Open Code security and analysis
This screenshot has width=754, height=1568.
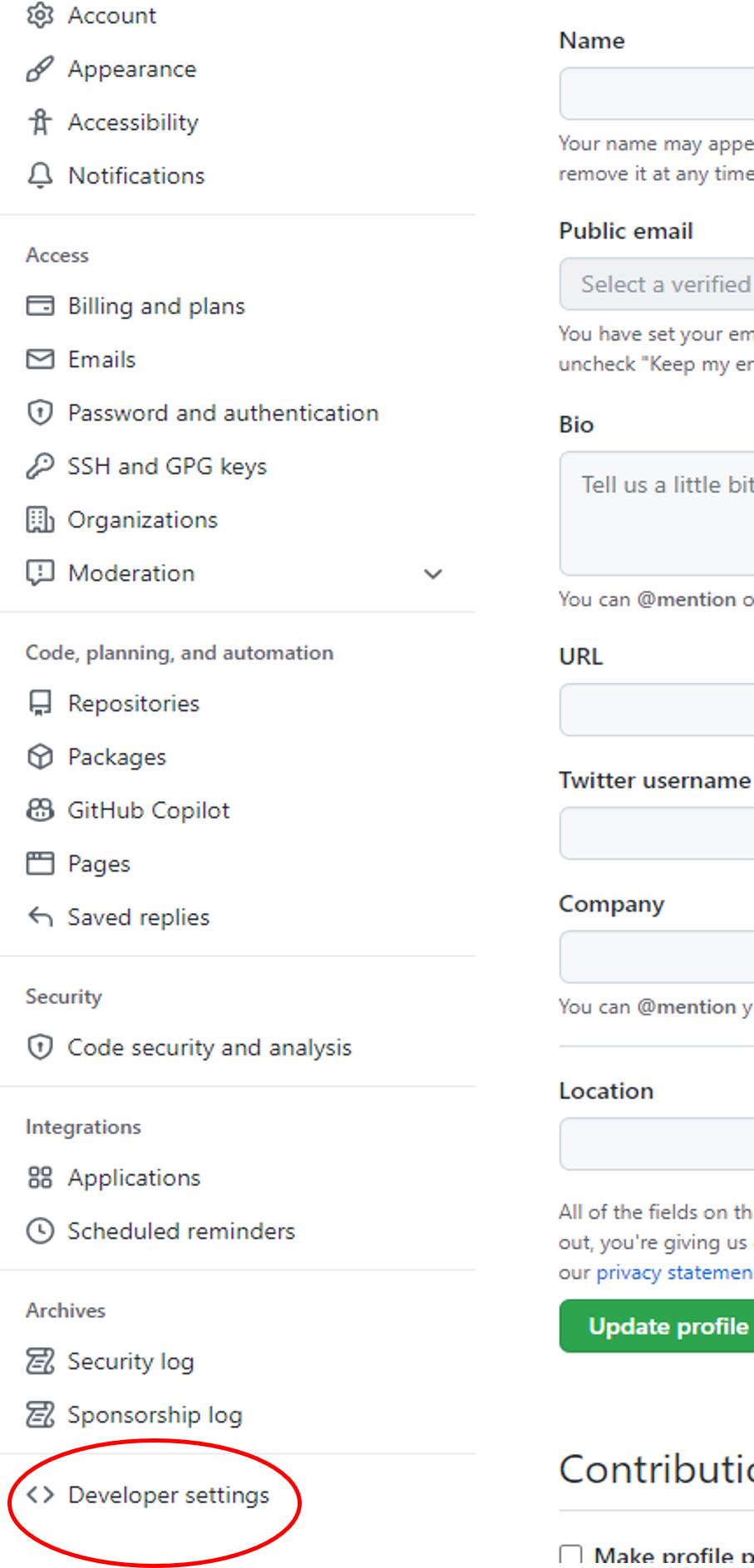pos(209,1048)
